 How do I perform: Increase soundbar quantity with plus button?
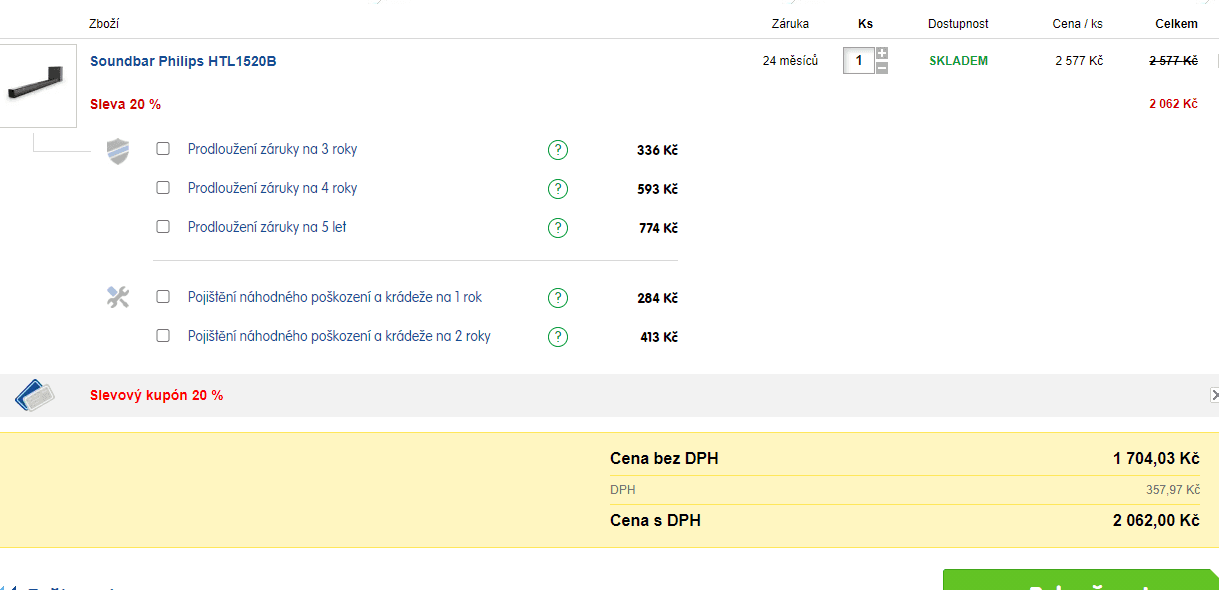point(882,54)
